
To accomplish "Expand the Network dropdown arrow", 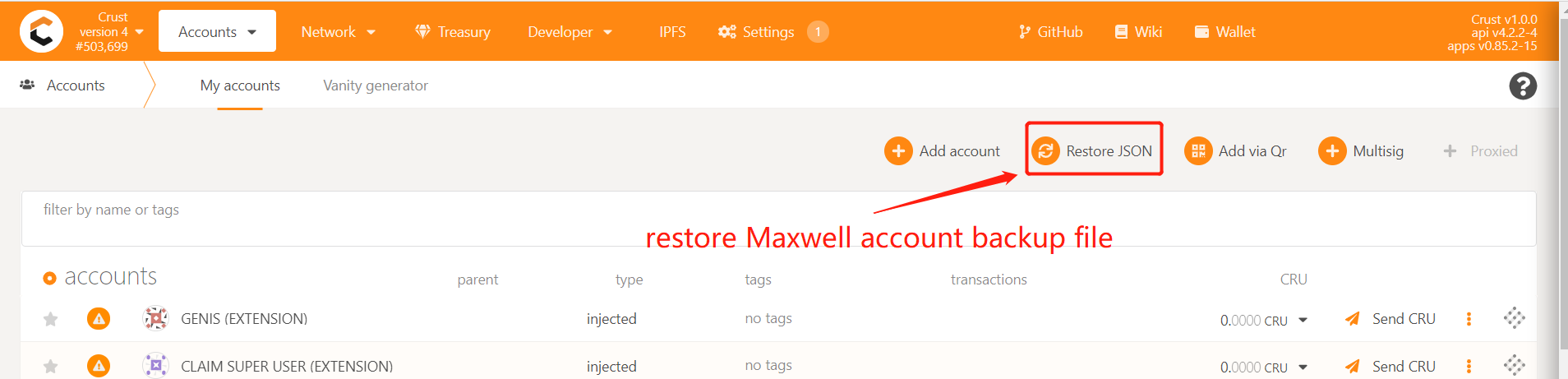I will click(371, 32).
